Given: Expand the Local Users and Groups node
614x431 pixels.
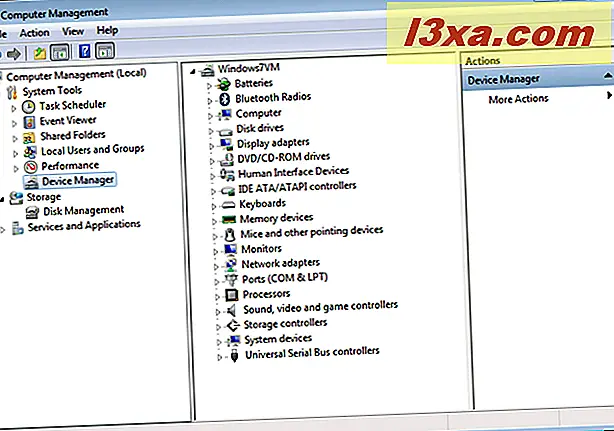Looking at the screenshot, I should [x=16, y=154].
